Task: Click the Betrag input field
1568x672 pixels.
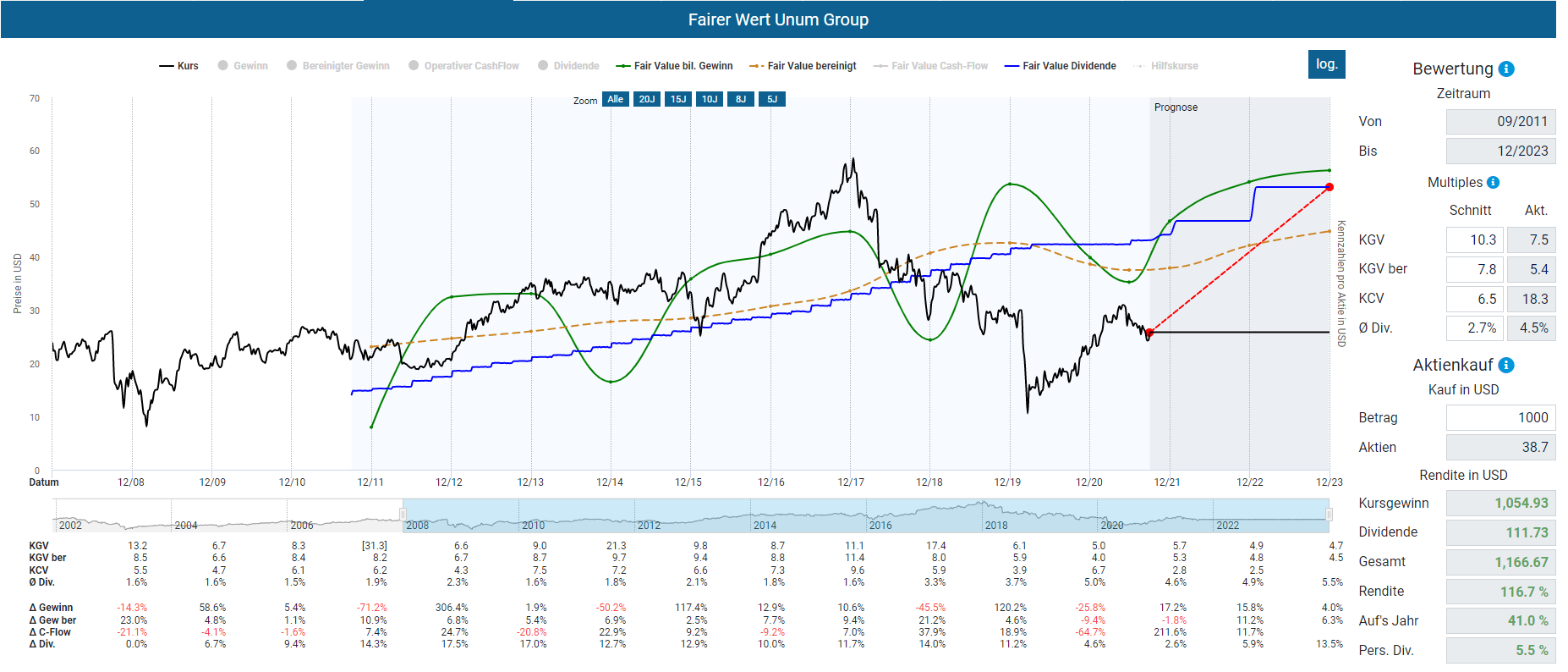Action: click(x=1499, y=418)
